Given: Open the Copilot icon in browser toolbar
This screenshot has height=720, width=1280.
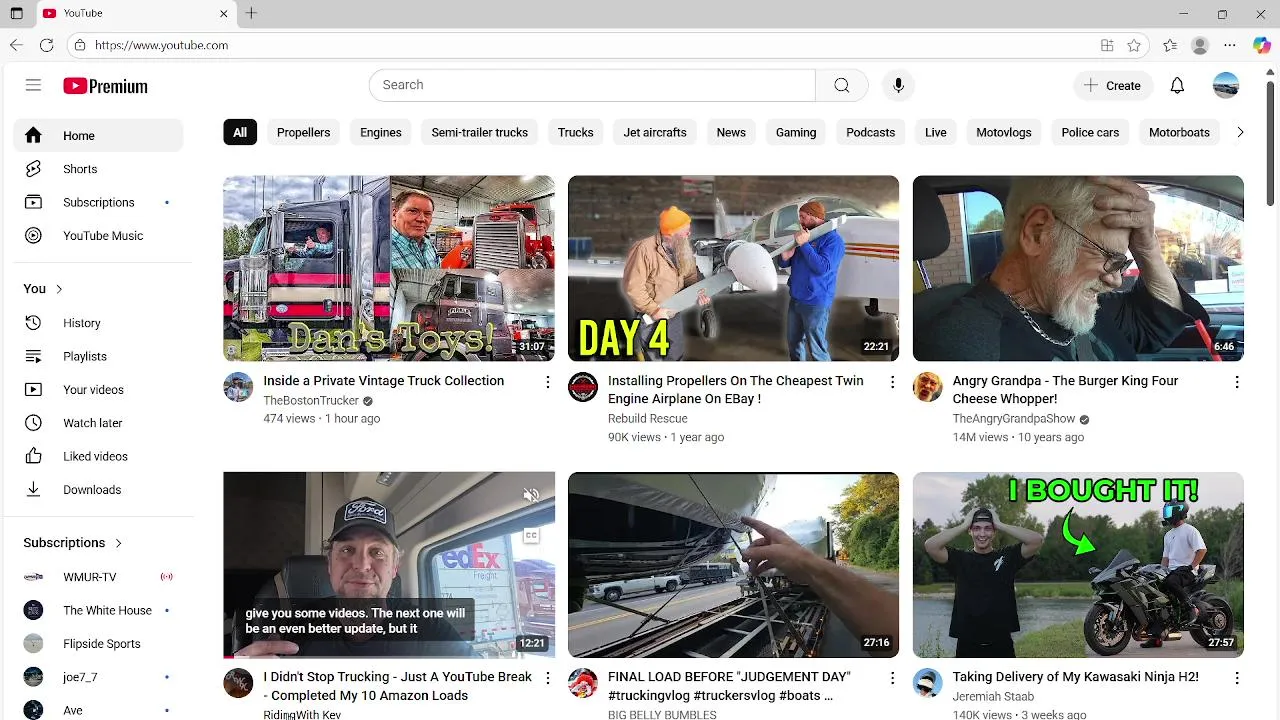Looking at the screenshot, I should pos(1261,45).
